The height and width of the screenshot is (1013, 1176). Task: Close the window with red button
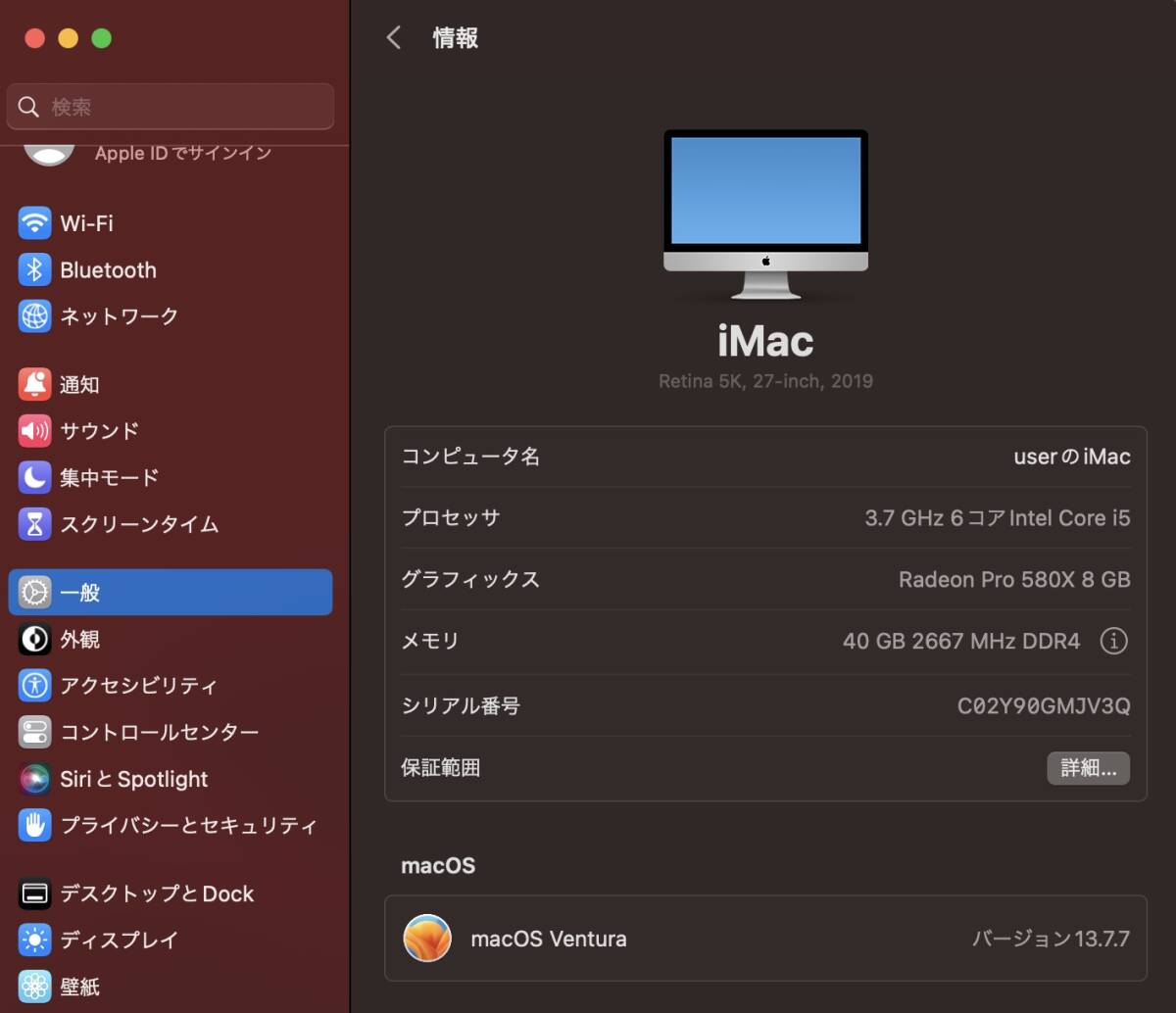35,38
